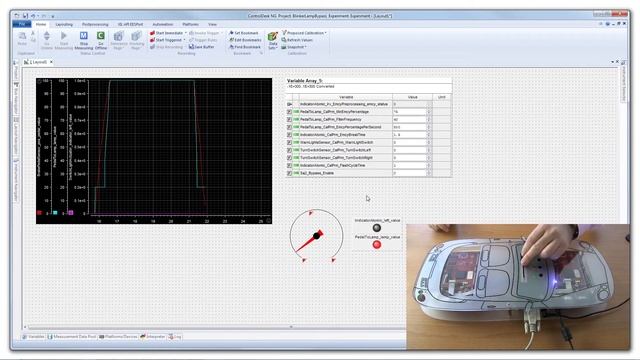Click value field of Bypass_Enable row
Screen dimensions: 640x360
(409, 173)
